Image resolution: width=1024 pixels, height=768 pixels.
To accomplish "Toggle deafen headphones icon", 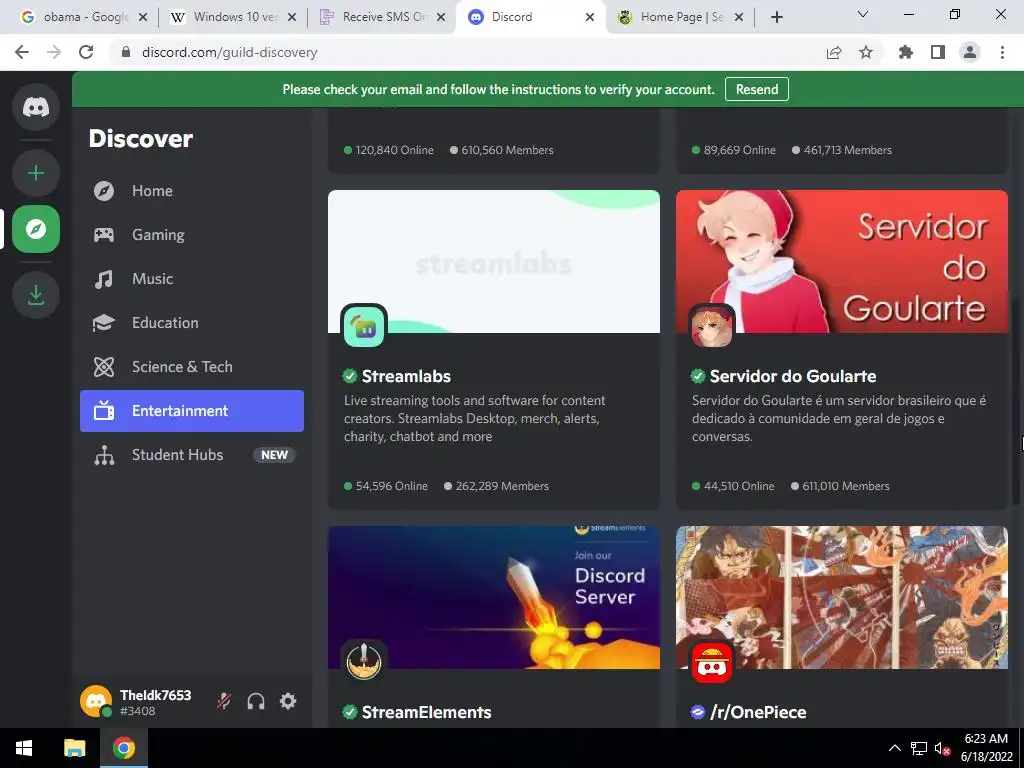I will coord(256,701).
